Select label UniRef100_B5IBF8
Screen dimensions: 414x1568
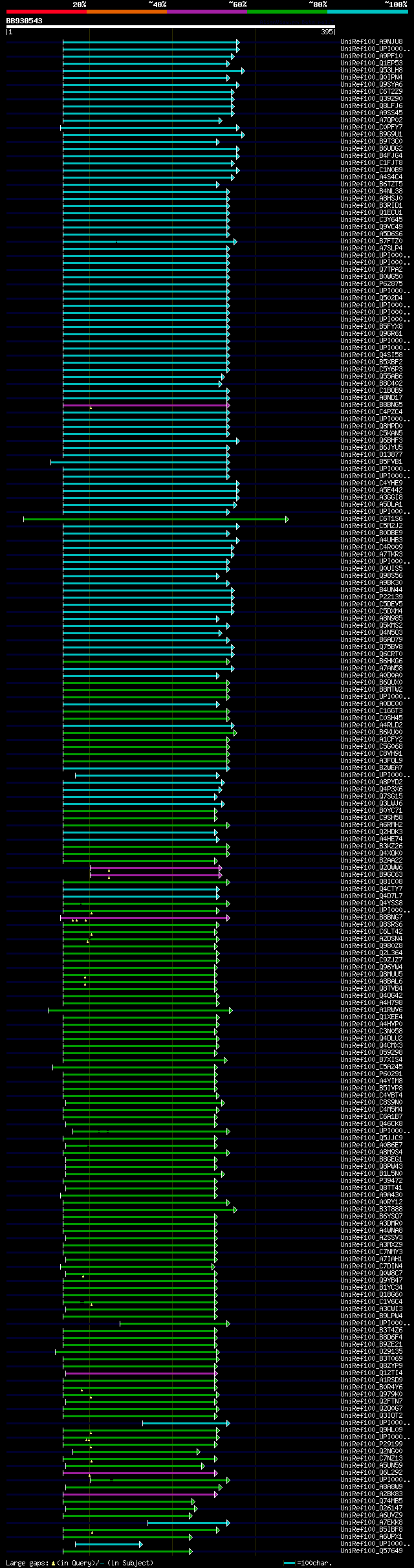tap(371, 1530)
